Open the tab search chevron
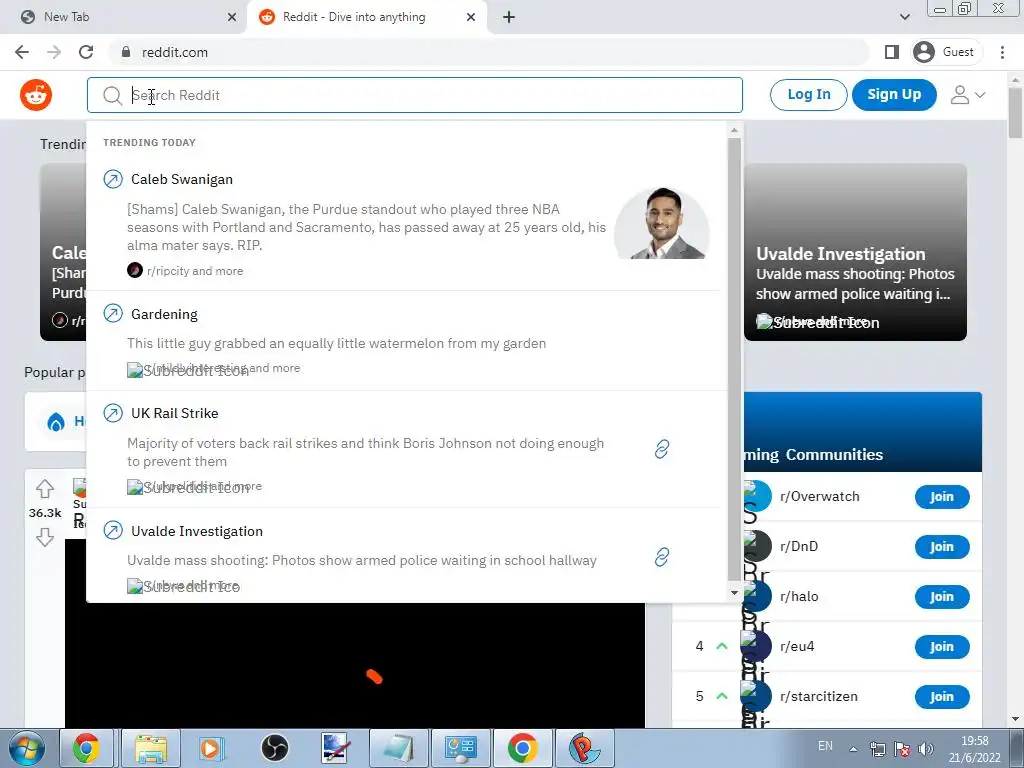 click(904, 18)
